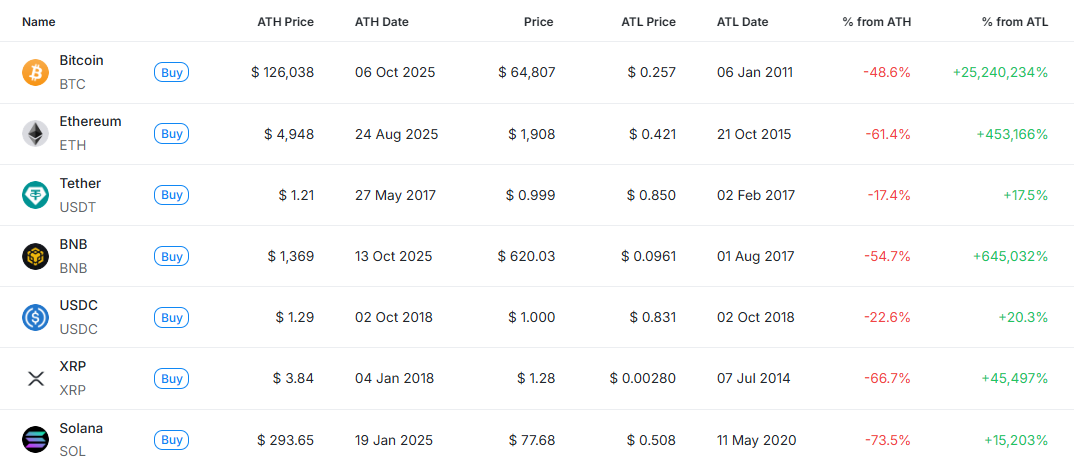This screenshot has width=1074, height=470.
Task: Click the Solana logo icon
Action: pyautogui.click(x=35, y=440)
